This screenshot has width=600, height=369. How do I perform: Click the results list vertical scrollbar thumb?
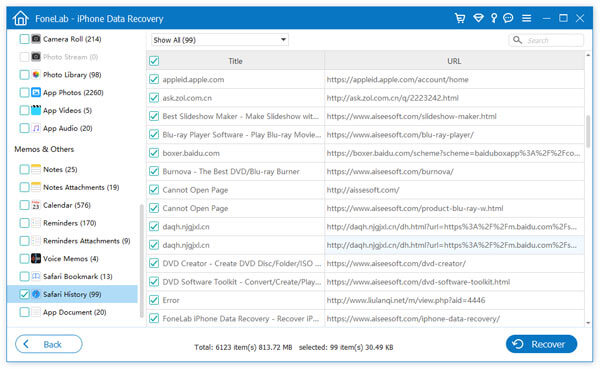click(x=588, y=131)
